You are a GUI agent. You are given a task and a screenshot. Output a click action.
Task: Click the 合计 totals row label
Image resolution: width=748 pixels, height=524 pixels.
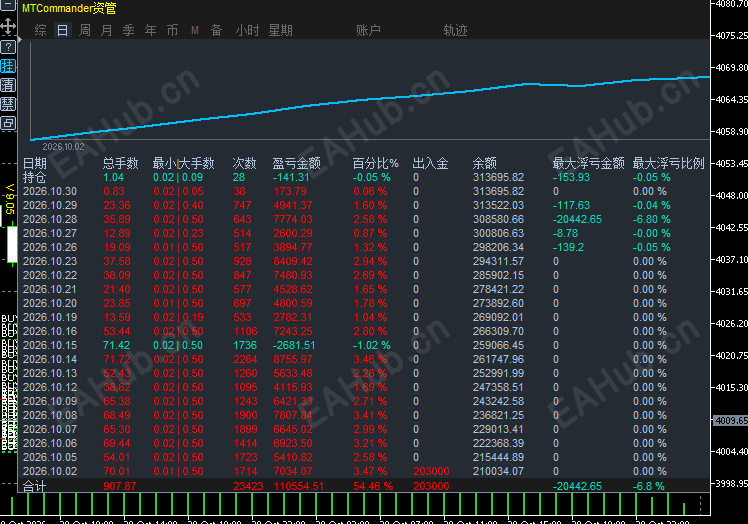pos(35,486)
